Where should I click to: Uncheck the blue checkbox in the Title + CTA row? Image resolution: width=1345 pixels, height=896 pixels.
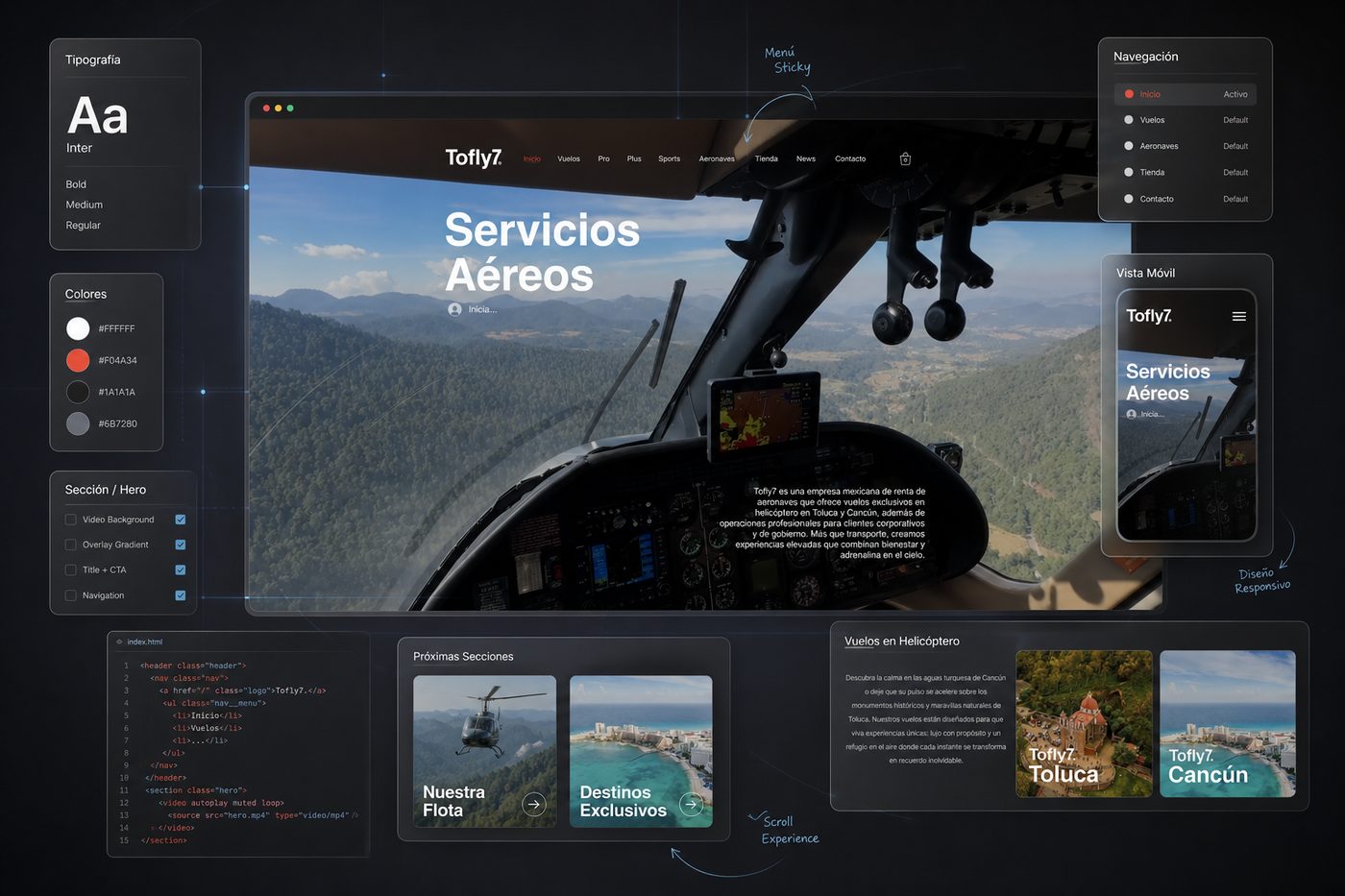180,569
